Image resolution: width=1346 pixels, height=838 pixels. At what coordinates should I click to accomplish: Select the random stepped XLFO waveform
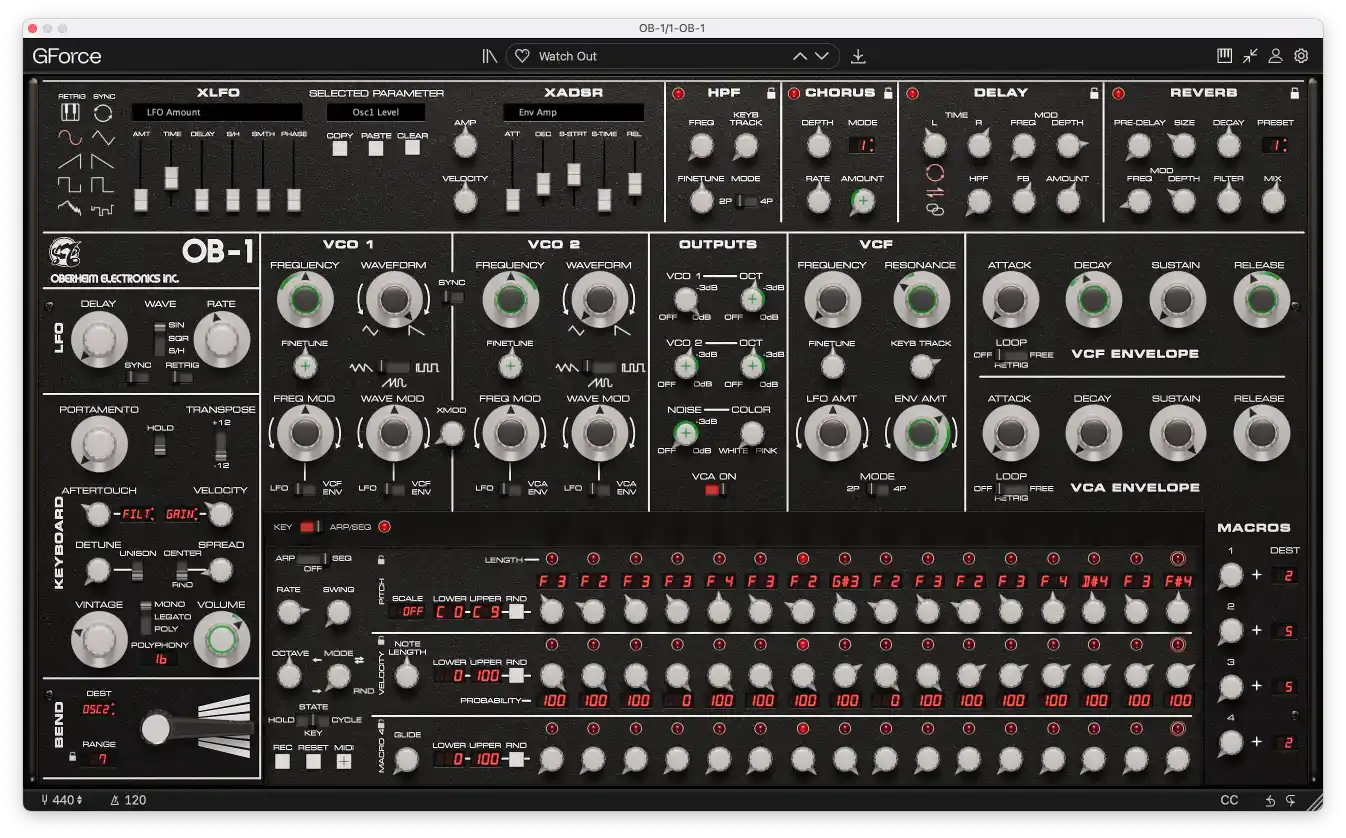pos(103,208)
